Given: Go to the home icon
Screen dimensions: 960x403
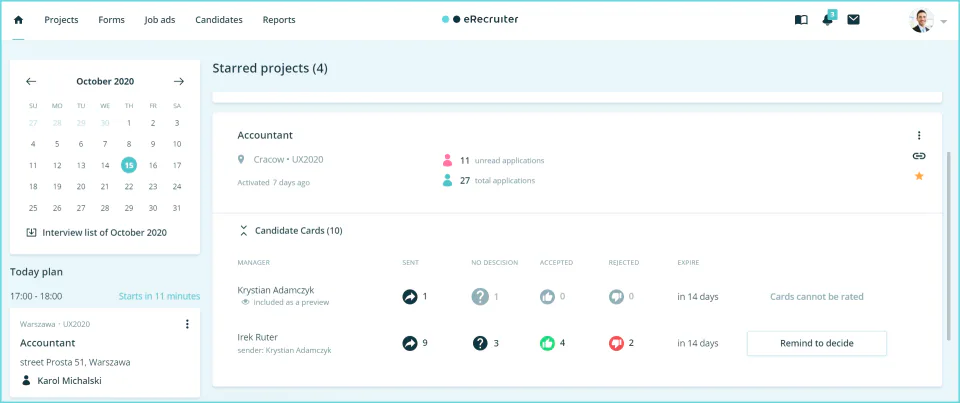Looking at the screenshot, I should [x=18, y=20].
